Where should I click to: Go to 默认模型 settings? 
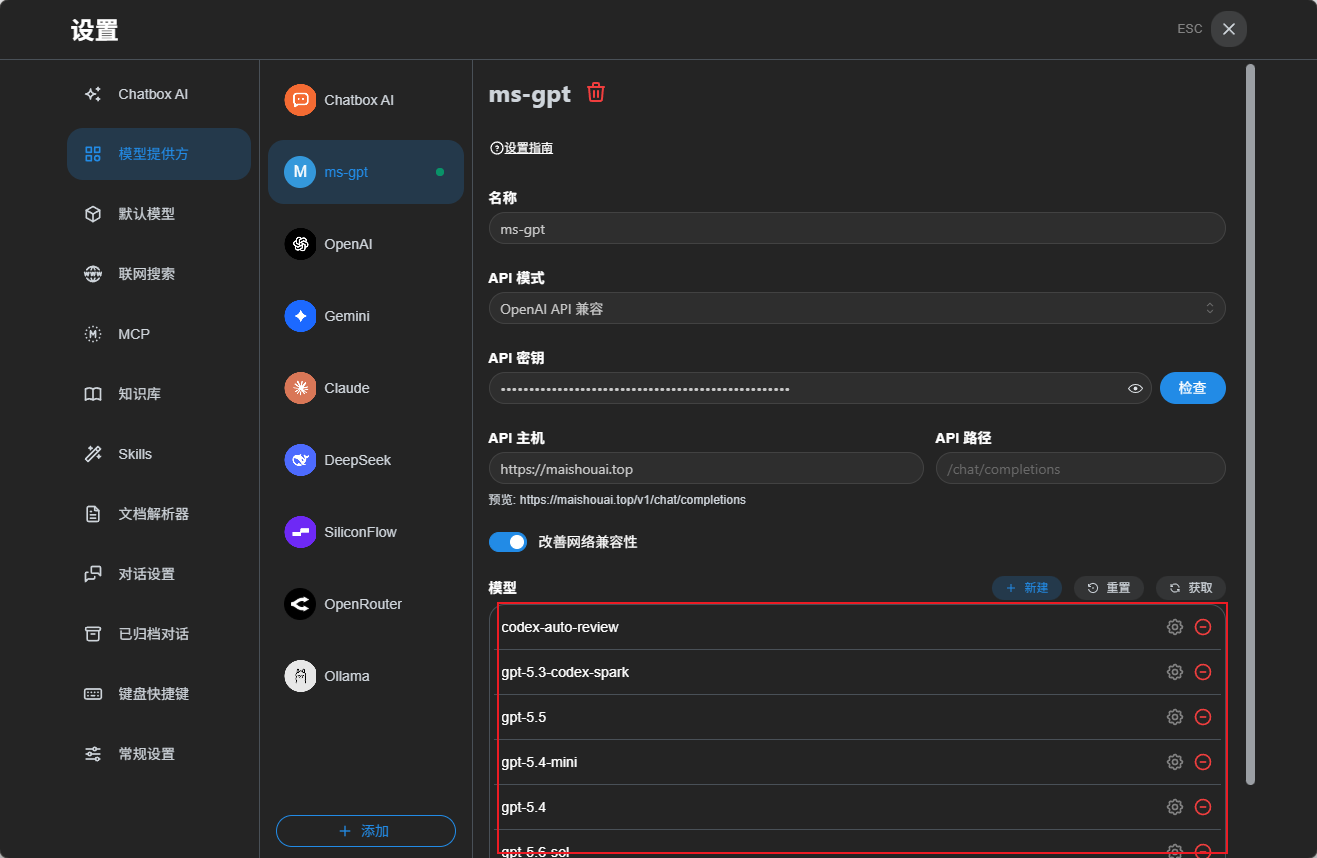[x=159, y=214]
